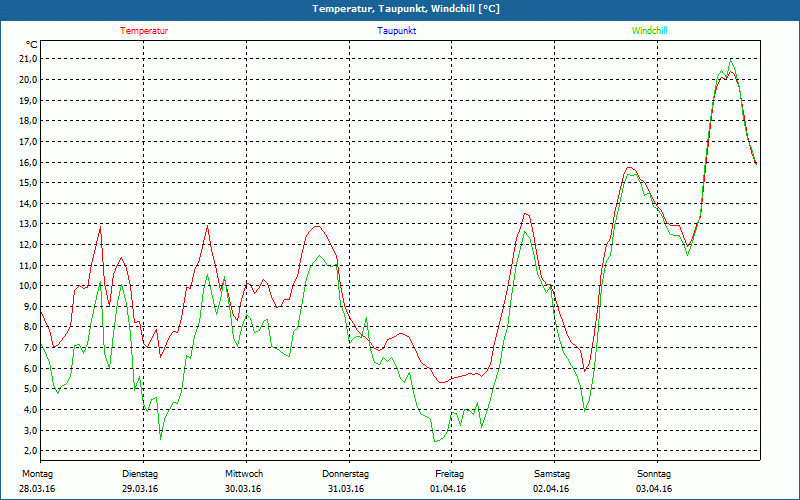800x500 pixels.
Task: Click the 2,0 y-axis value
Action: coord(31,451)
